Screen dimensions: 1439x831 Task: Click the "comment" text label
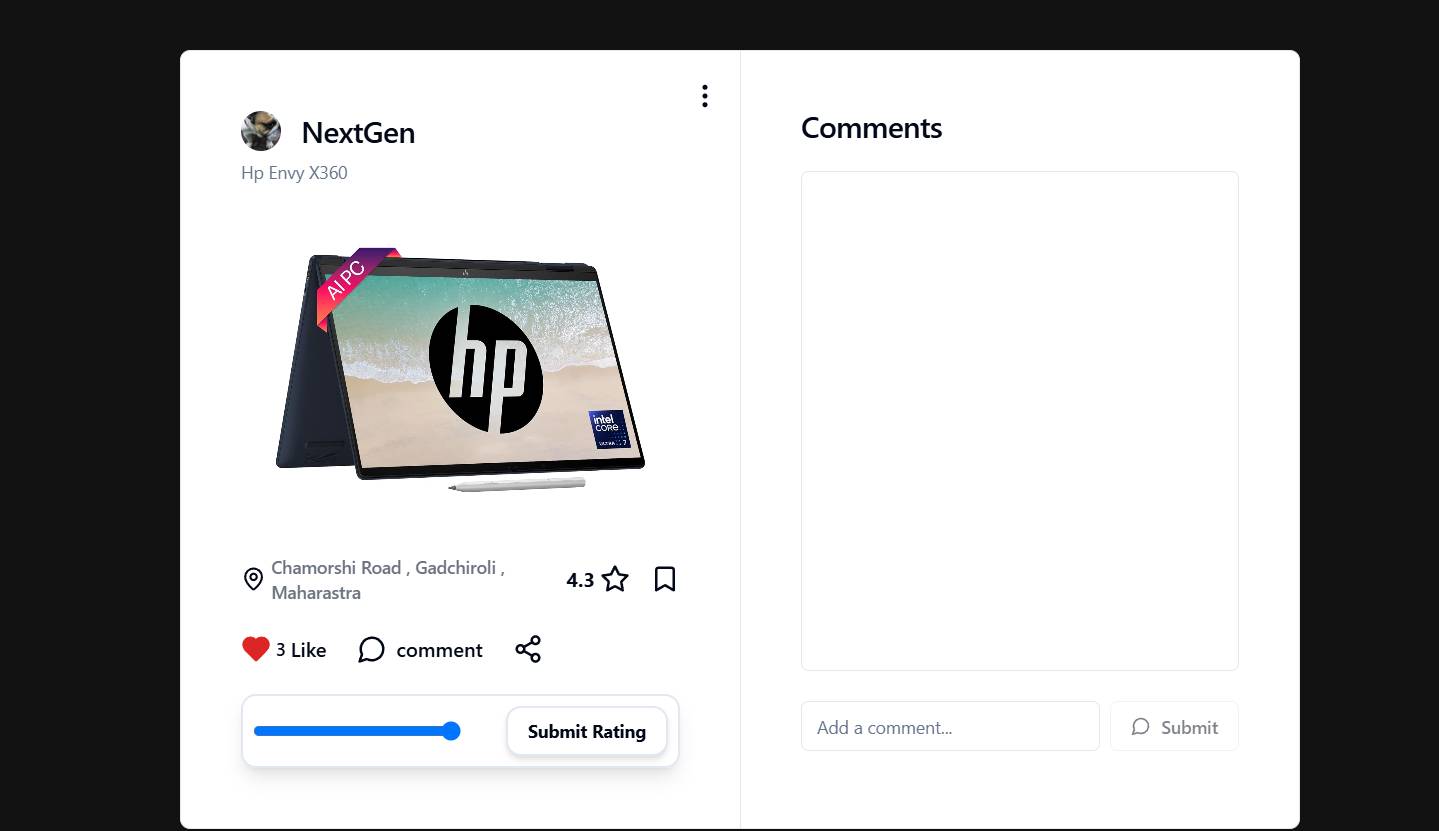pos(439,650)
